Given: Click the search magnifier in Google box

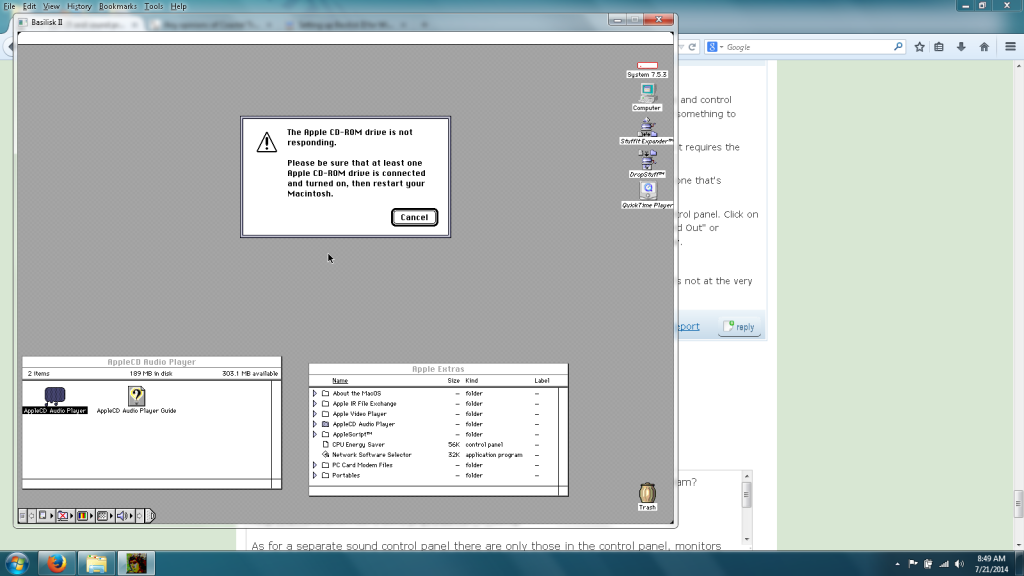Looking at the screenshot, I should pyautogui.click(x=898, y=47).
